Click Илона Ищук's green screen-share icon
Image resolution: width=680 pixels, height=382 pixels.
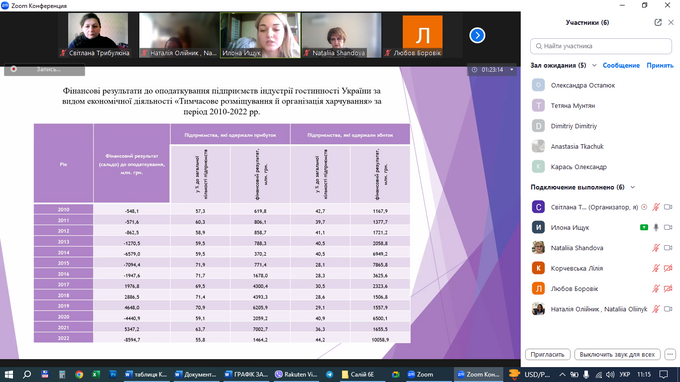644,228
